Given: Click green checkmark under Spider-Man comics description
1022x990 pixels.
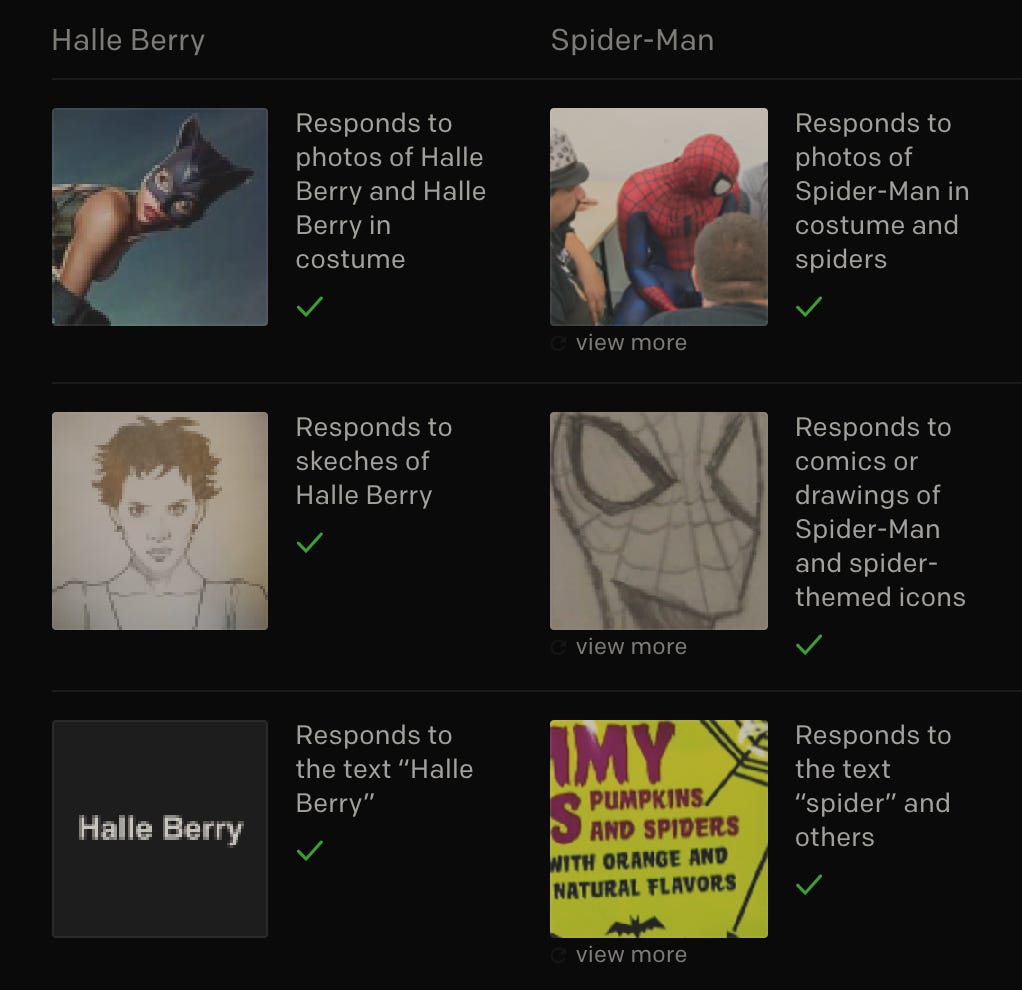Looking at the screenshot, I should 809,645.
